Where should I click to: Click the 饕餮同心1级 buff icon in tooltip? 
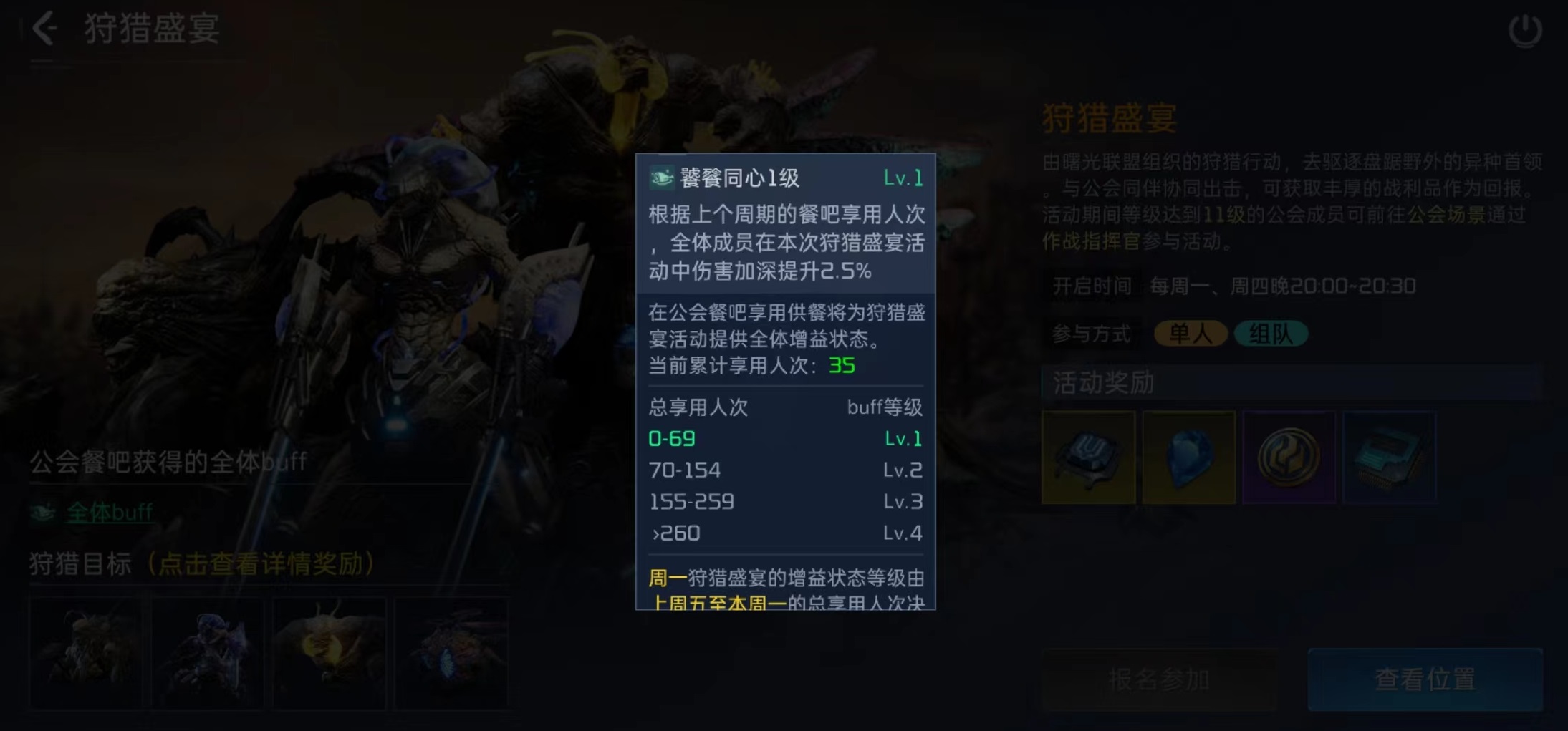[x=661, y=178]
